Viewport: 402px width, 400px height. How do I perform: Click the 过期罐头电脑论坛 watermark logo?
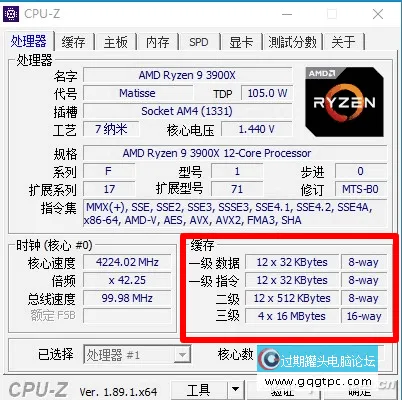(317, 359)
